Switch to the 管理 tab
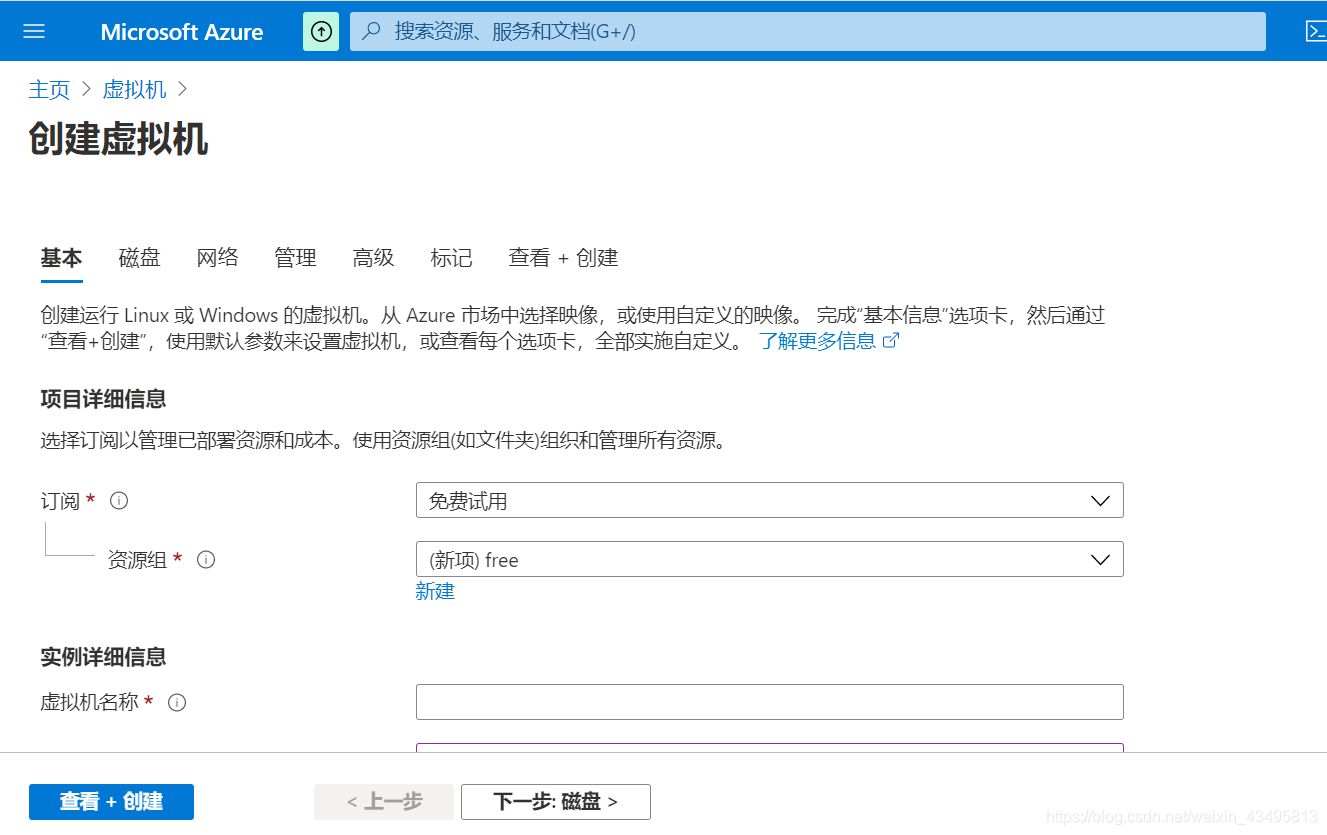Screen dimensions: 1327x835 295,258
